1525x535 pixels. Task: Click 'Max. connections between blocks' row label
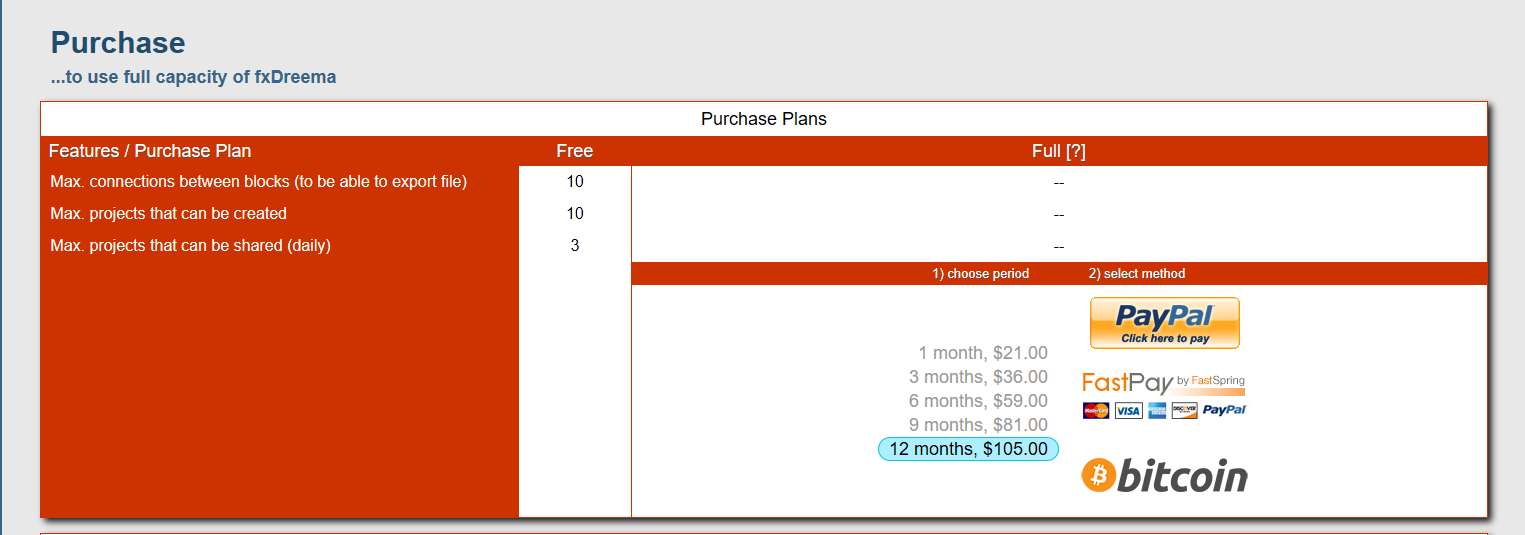pyautogui.click(x=259, y=182)
